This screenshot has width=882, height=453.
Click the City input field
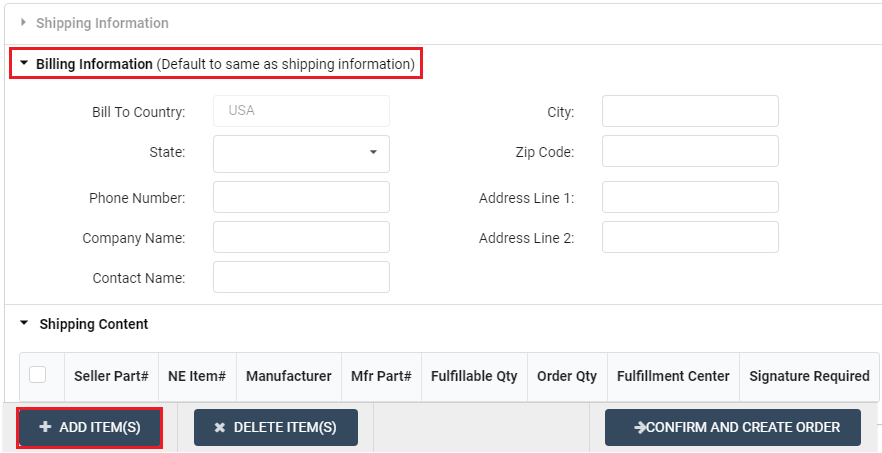tap(690, 112)
